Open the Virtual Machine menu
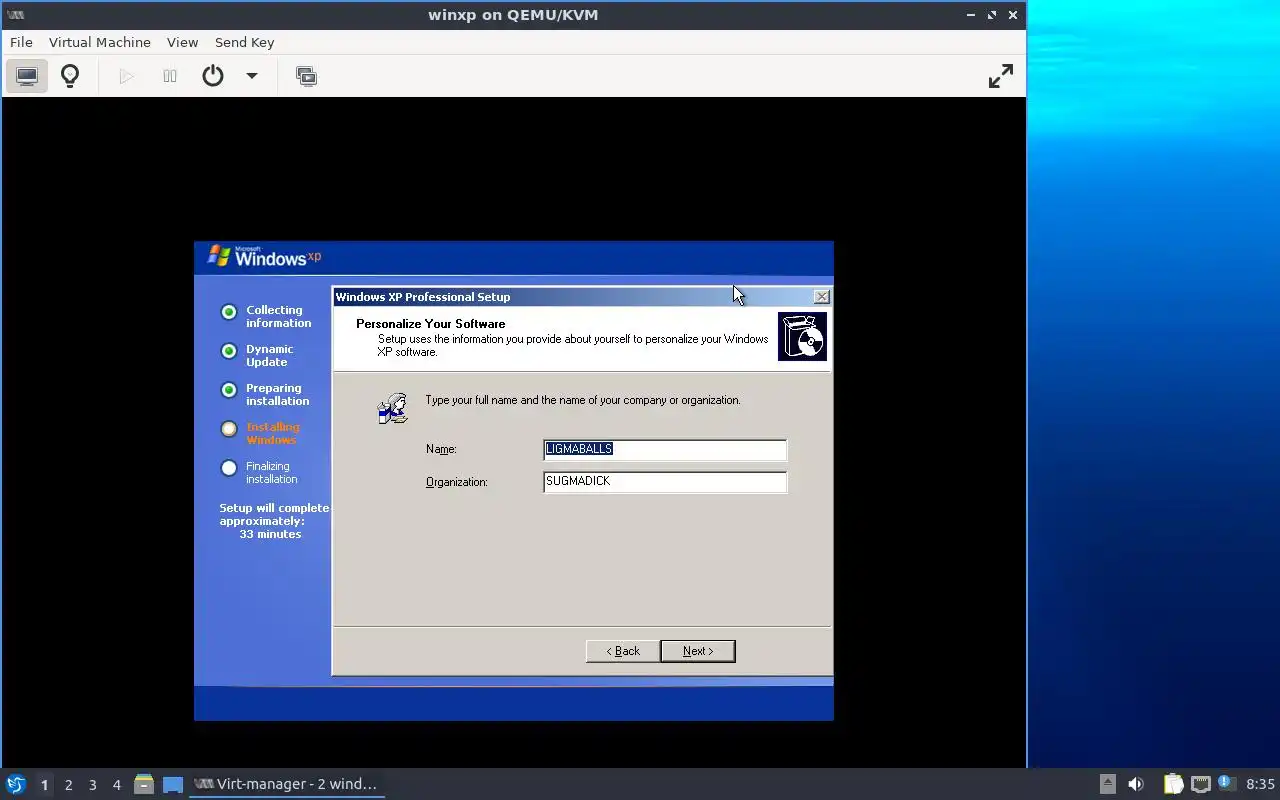 click(100, 42)
